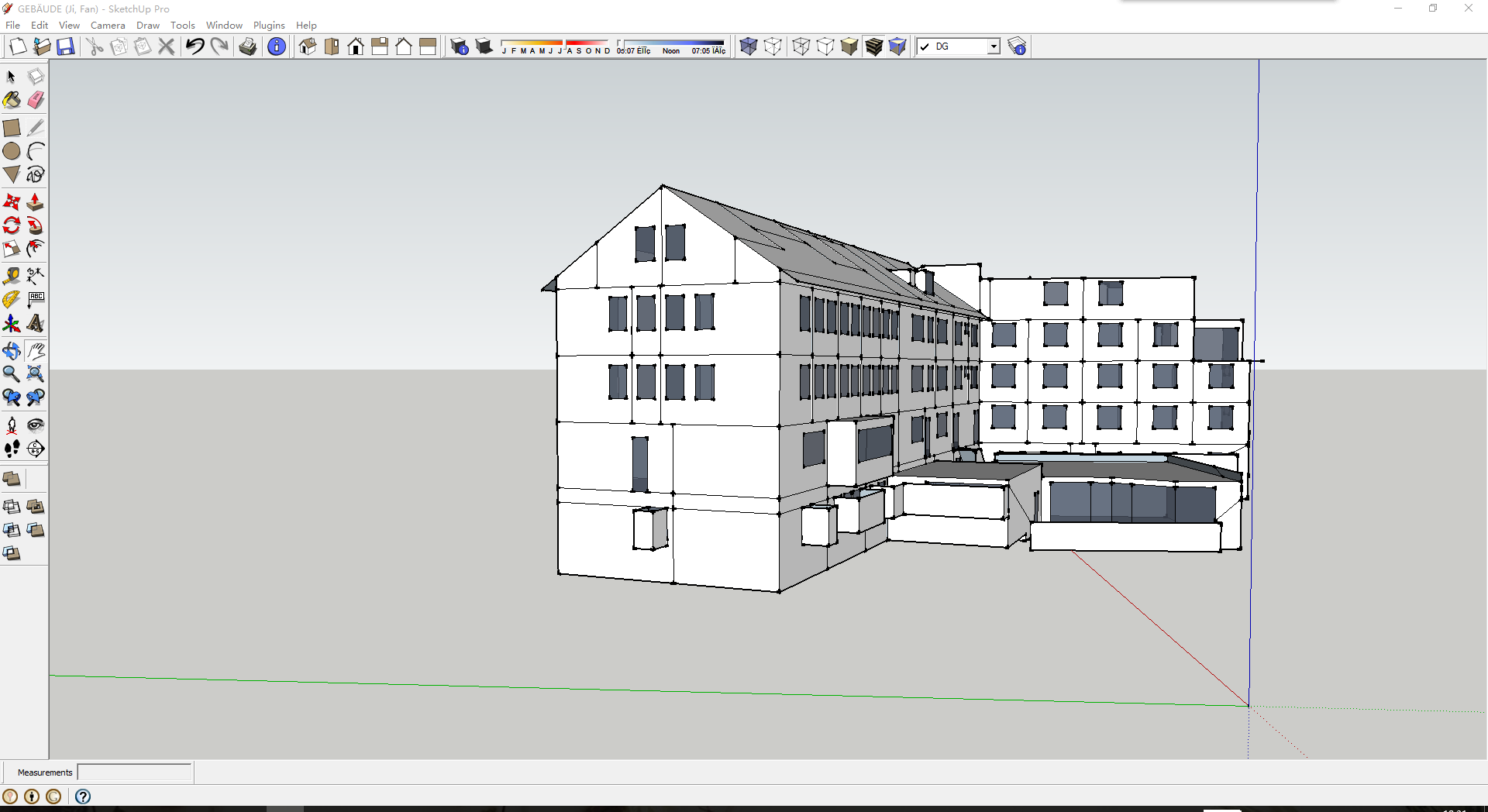Open Model Info dialog button
Screen dimensions: 1488x812
tap(277, 46)
